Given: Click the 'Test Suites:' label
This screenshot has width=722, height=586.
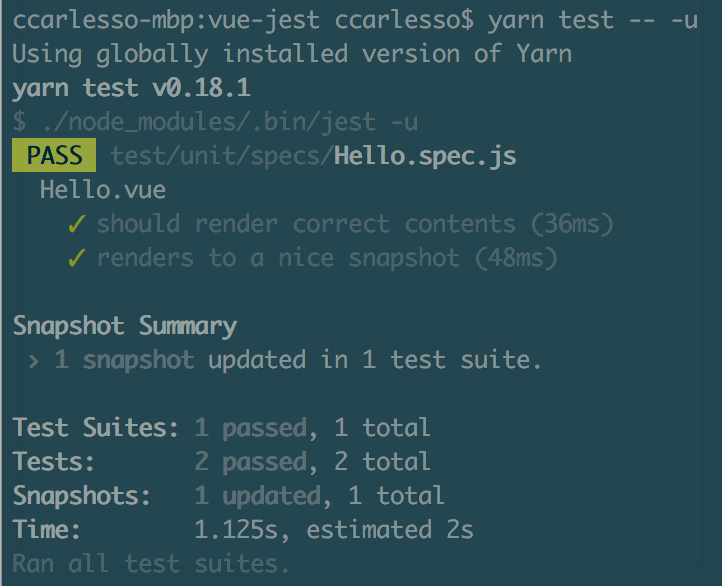Looking at the screenshot, I should pos(96,428).
